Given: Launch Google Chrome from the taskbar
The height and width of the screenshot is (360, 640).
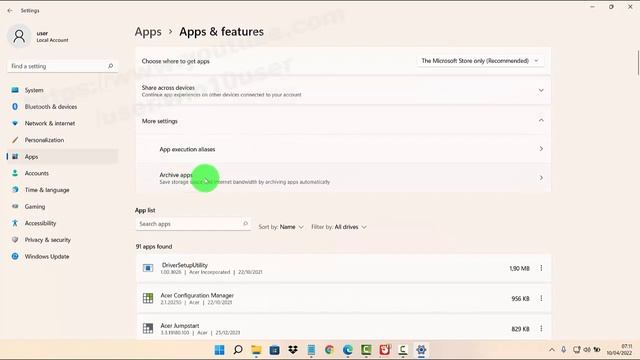Looking at the screenshot, I should [329, 350].
